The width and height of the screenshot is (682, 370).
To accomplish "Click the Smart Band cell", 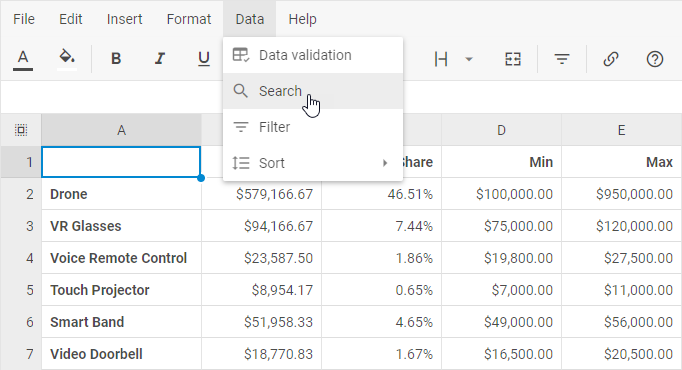I will pos(121,322).
